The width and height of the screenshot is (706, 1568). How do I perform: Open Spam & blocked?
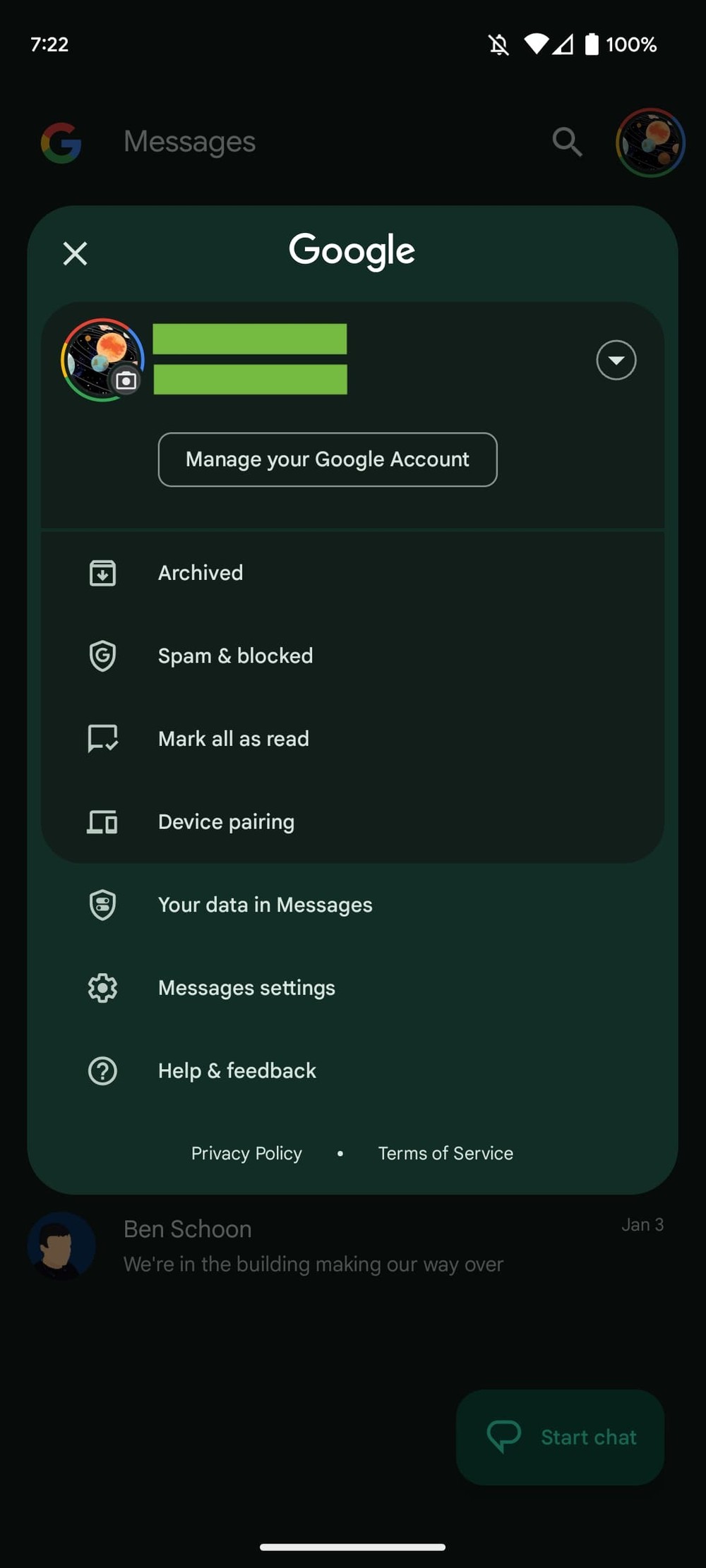pyautogui.click(x=235, y=656)
